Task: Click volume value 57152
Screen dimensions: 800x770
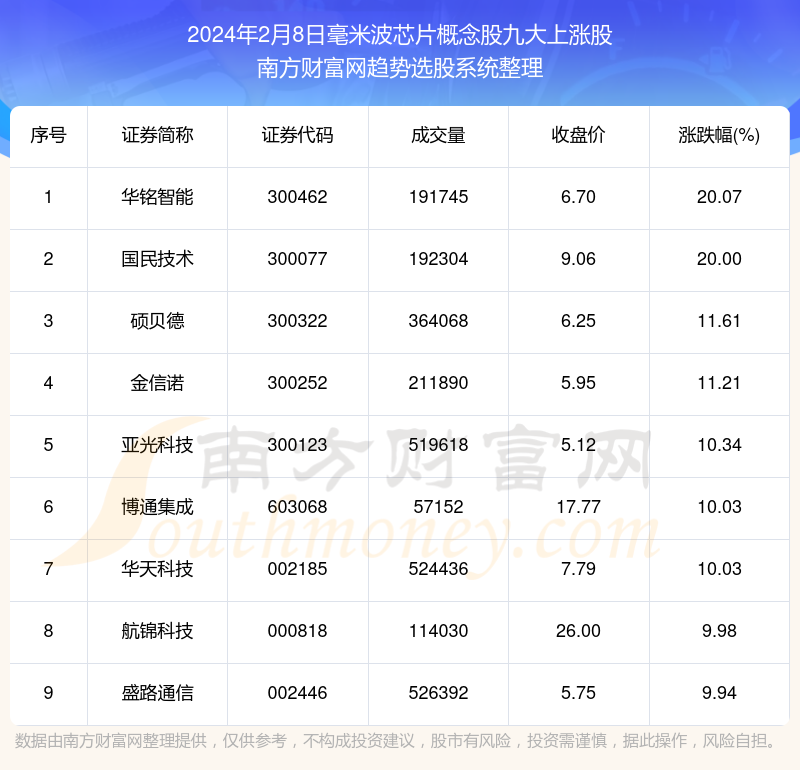Action: [438, 507]
